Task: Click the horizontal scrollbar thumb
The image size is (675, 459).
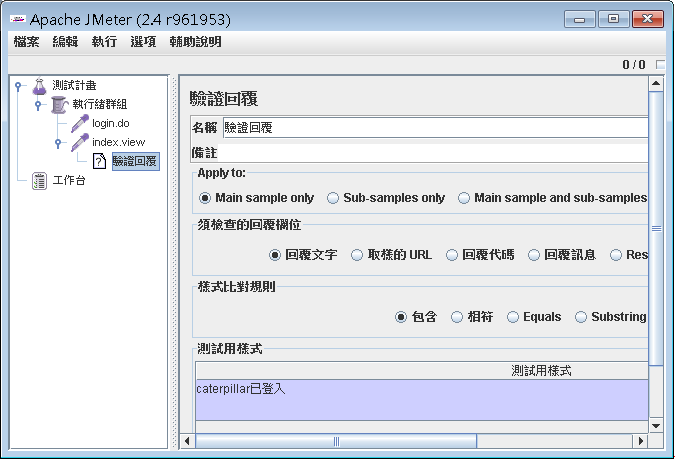Action: [x=336, y=441]
